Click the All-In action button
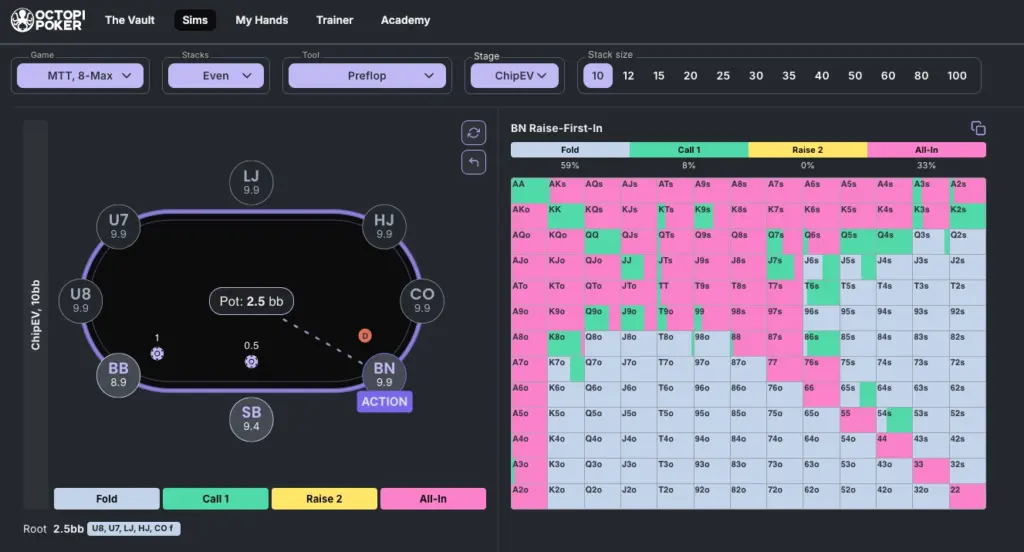Screen dimensions: 1024x552 click(x=433, y=498)
